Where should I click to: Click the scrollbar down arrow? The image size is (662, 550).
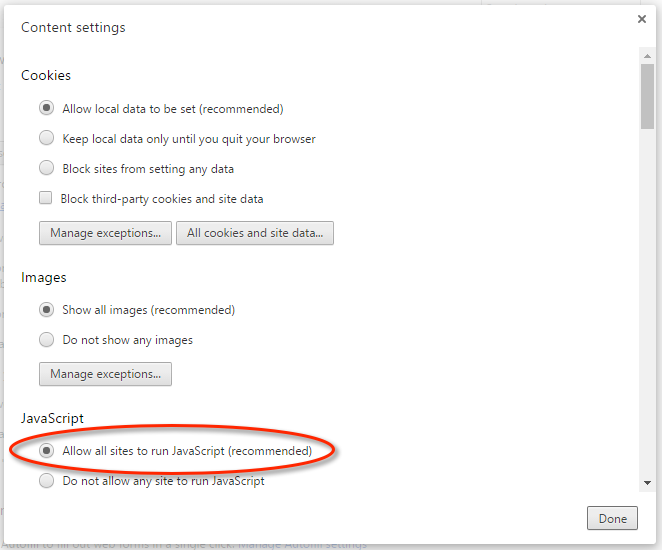pos(648,483)
